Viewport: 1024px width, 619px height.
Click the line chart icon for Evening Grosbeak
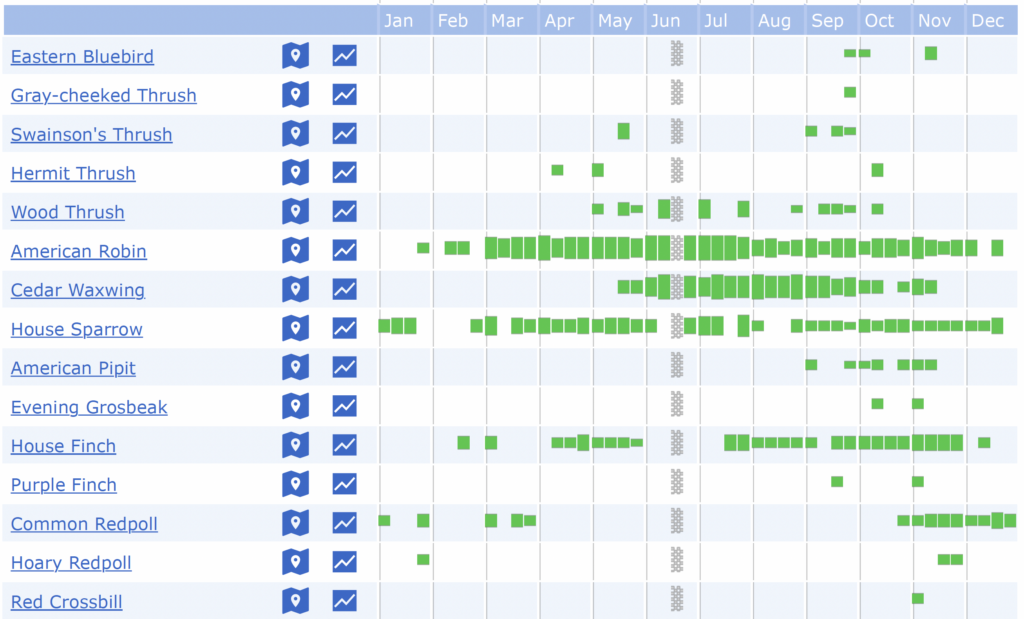tap(344, 406)
